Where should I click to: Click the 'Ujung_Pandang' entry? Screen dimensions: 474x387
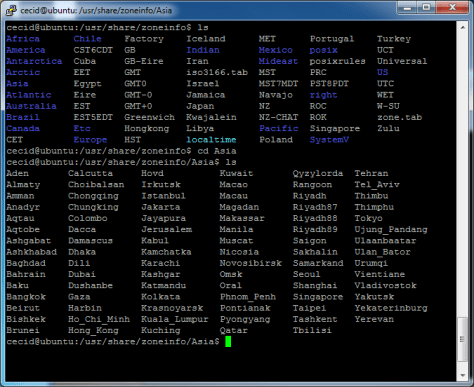pyautogui.click(x=391, y=229)
